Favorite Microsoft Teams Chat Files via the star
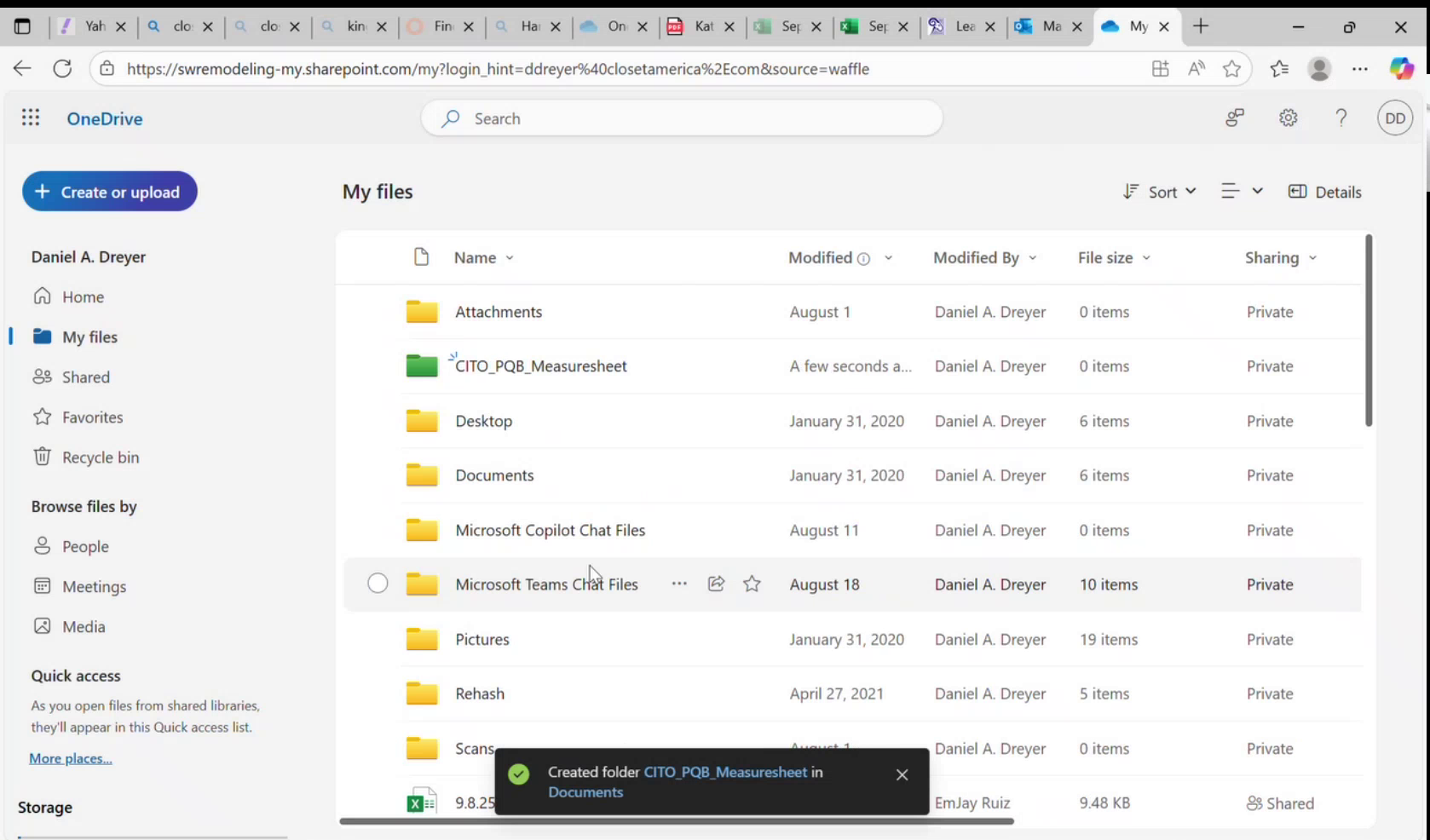The height and width of the screenshot is (840, 1430). pos(752,584)
